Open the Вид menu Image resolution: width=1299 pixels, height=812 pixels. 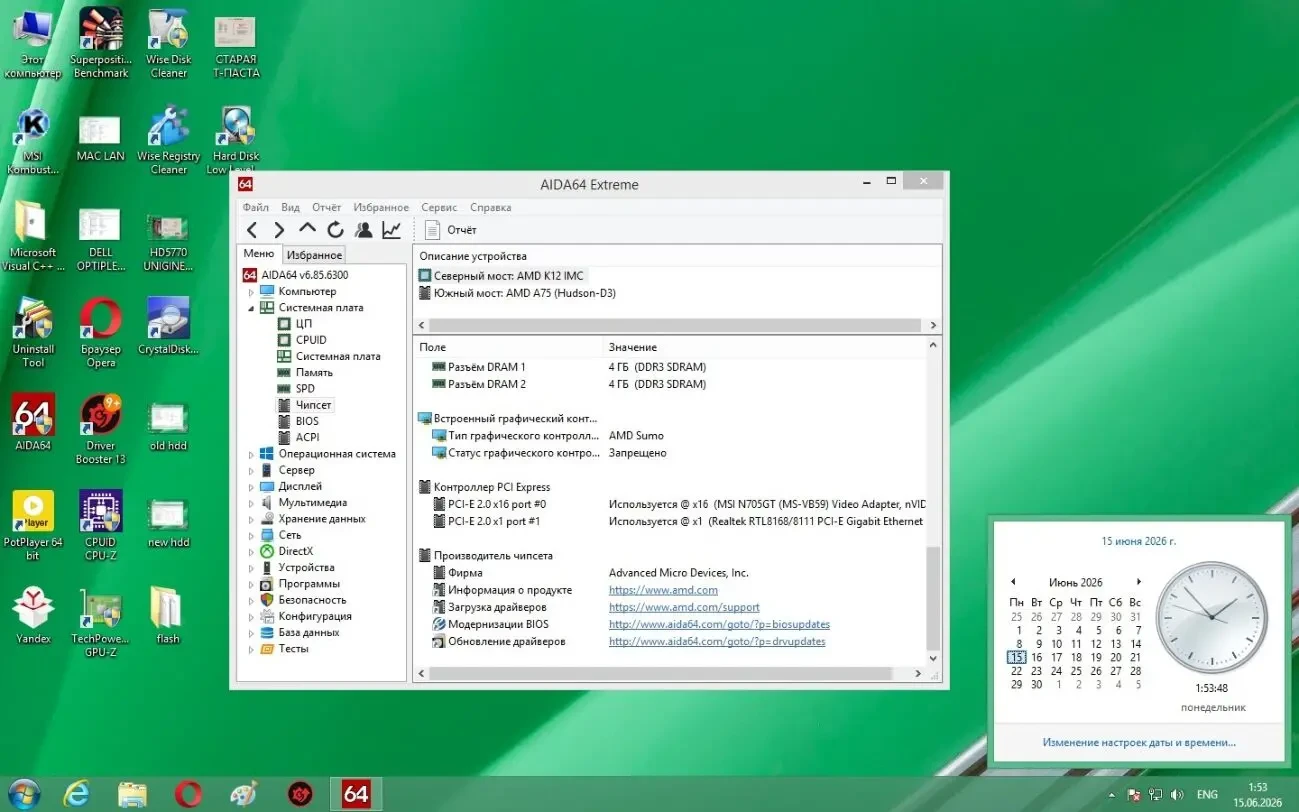(x=290, y=207)
